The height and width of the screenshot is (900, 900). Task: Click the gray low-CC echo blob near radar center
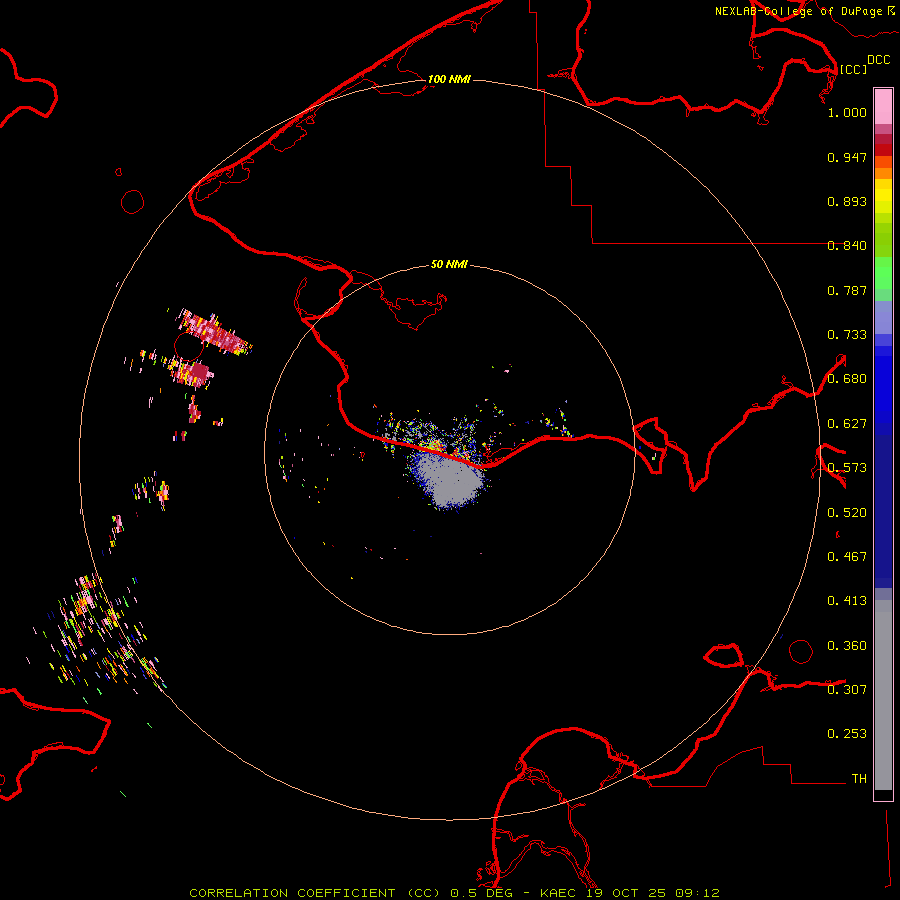(x=451, y=479)
